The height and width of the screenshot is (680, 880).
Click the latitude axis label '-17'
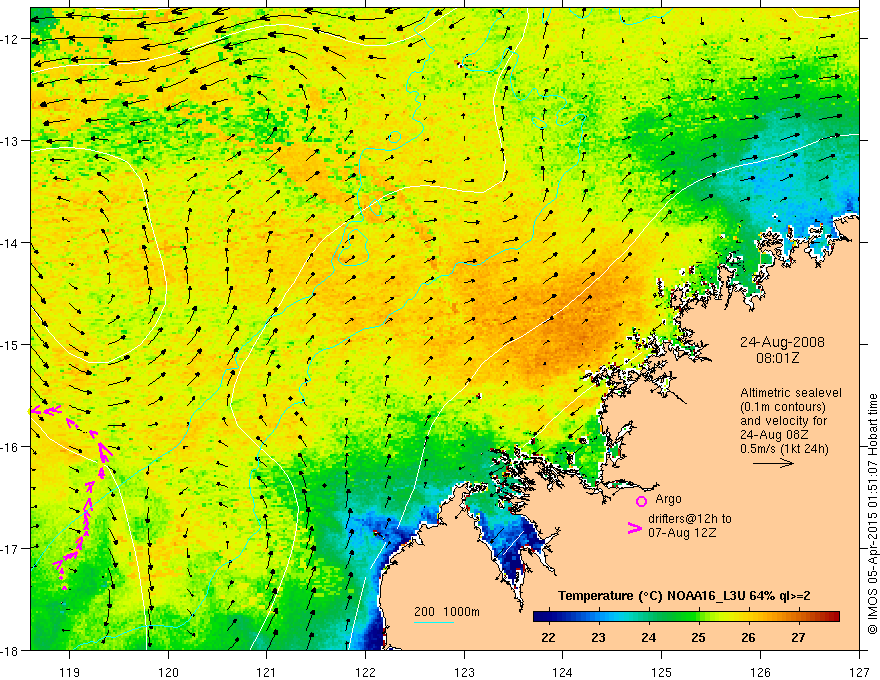[x=10, y=548]
